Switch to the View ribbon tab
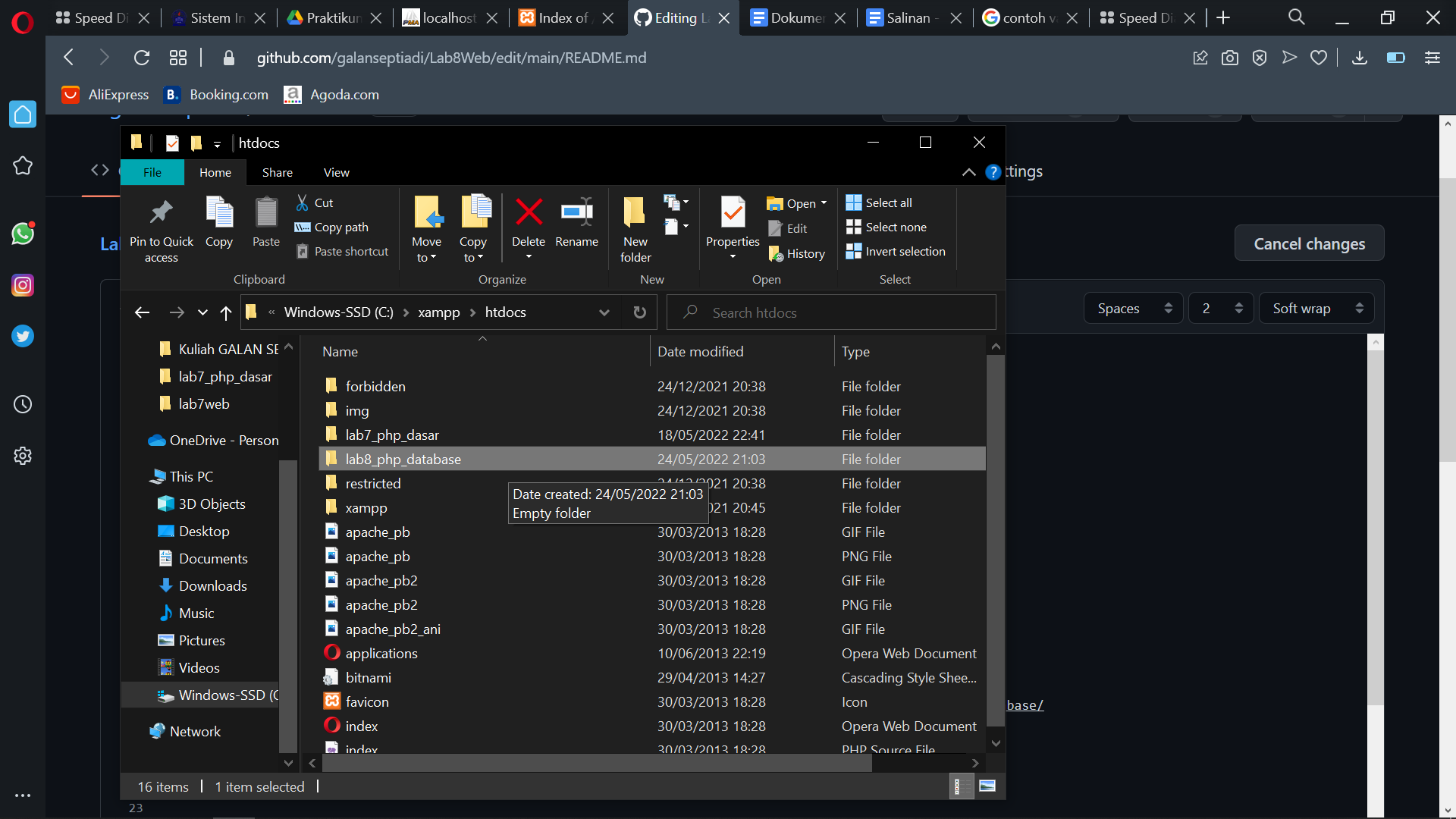The width and height of the screenshot is (1456, 819). [x=336, y=172]
